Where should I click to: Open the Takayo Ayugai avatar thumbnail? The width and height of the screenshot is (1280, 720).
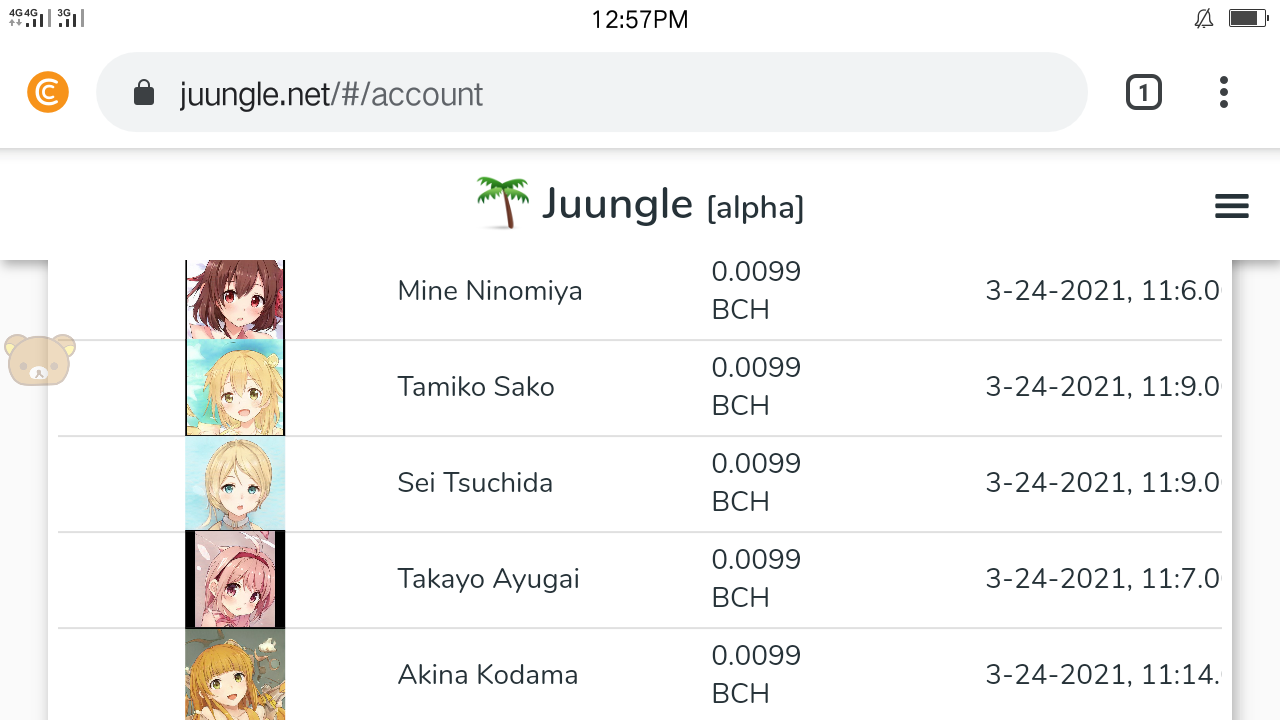[235, 579]
